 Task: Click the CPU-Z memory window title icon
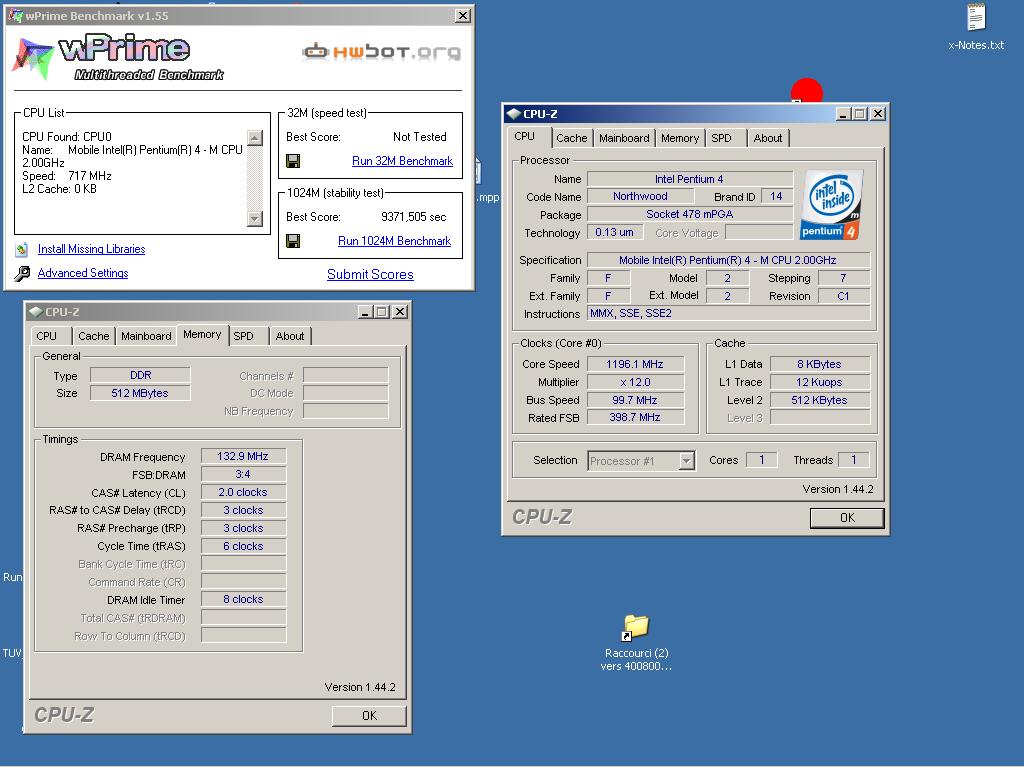[36, 312]
